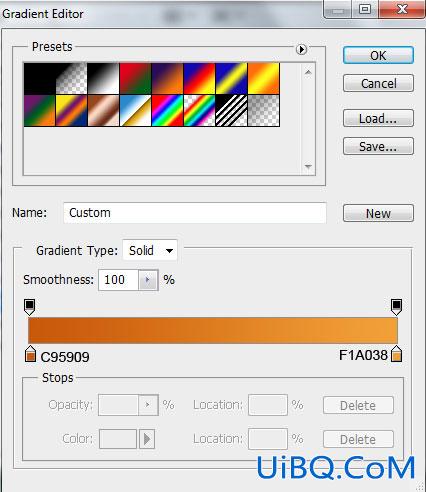426x492 pixels.
Task: Select the right opacity stop above gradient
Action: point(396,307)
